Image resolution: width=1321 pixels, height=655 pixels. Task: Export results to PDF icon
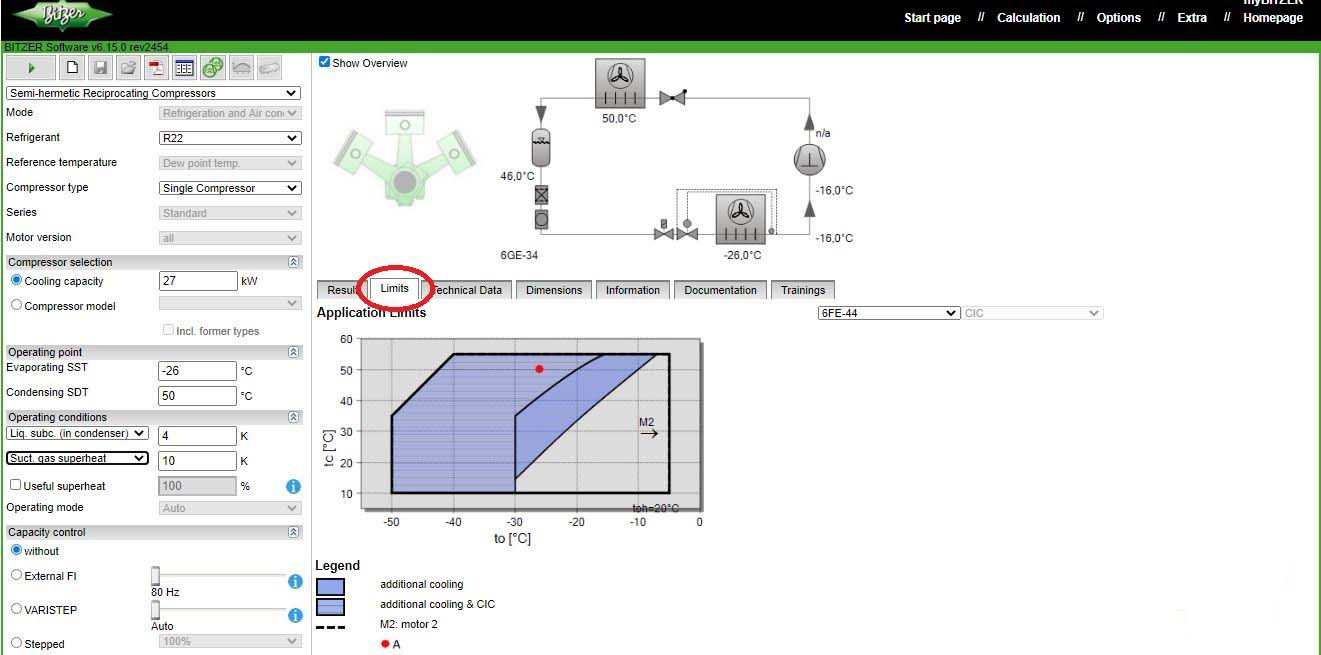tap(156, 68)
